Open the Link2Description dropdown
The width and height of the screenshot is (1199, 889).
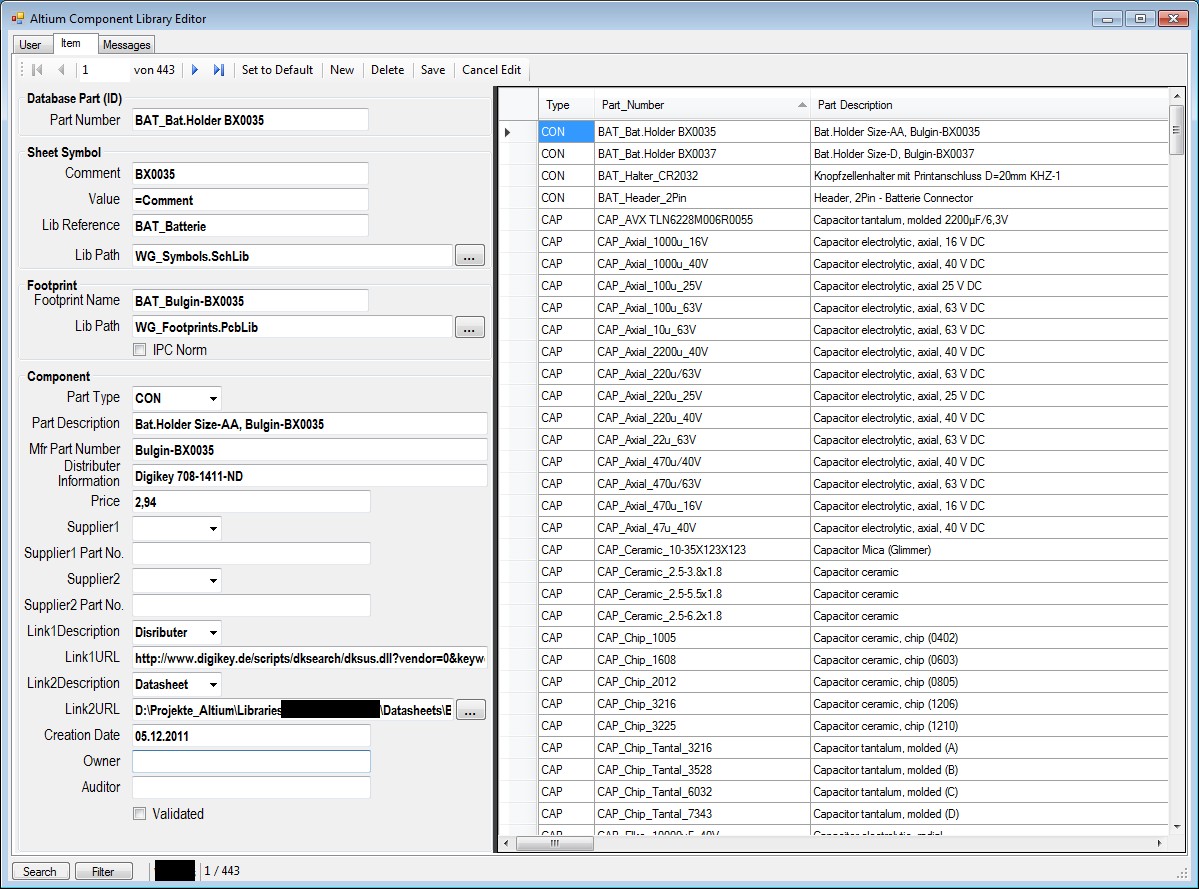coord(213,684)
